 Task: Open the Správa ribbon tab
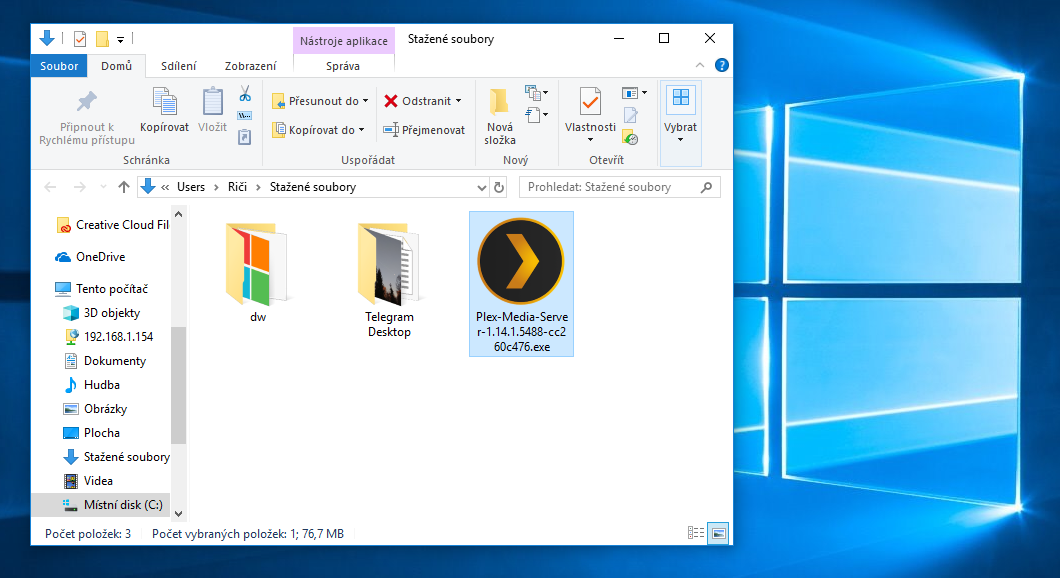343,66
